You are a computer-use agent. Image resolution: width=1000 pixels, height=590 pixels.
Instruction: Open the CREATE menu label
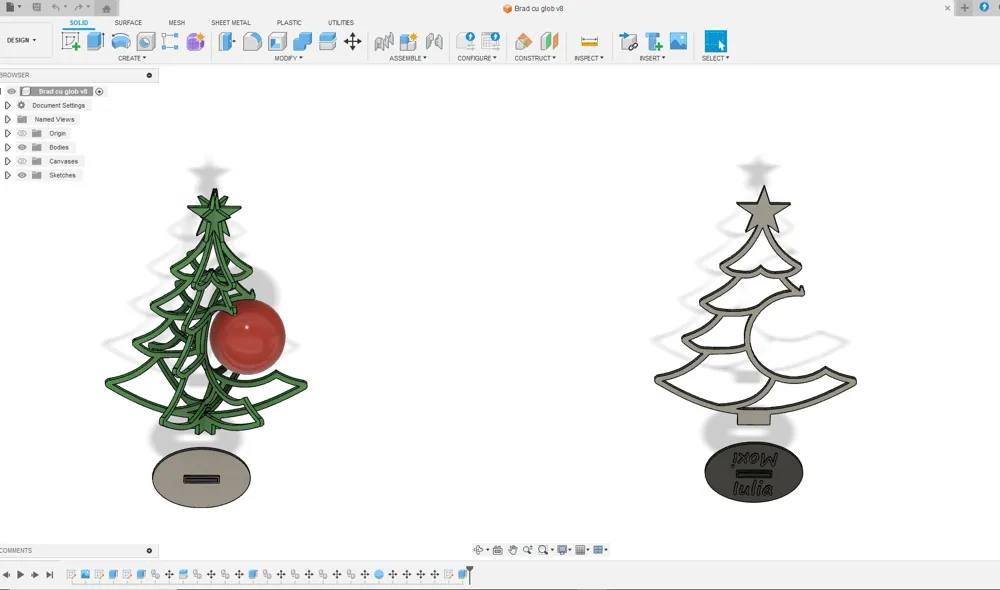click(132, 58)
